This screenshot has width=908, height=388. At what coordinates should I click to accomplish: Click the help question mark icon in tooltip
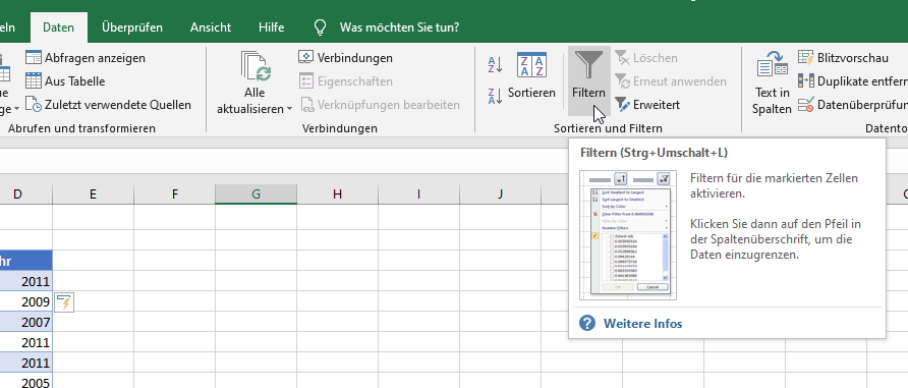(587, 323)
